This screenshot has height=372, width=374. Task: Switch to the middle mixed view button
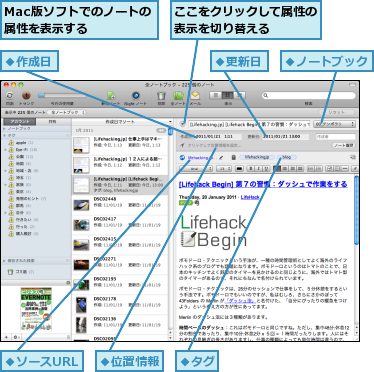click(228, 96)
